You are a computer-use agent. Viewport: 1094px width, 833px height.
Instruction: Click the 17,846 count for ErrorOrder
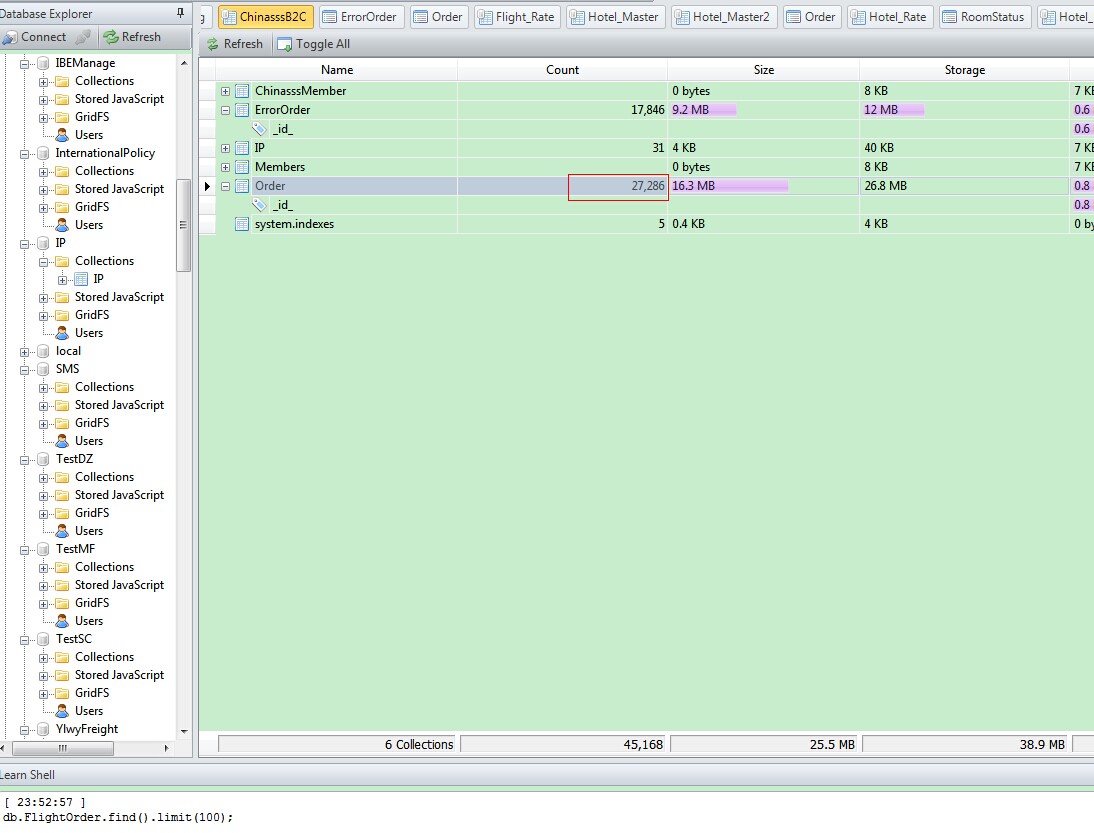click(x=647, y=110)
